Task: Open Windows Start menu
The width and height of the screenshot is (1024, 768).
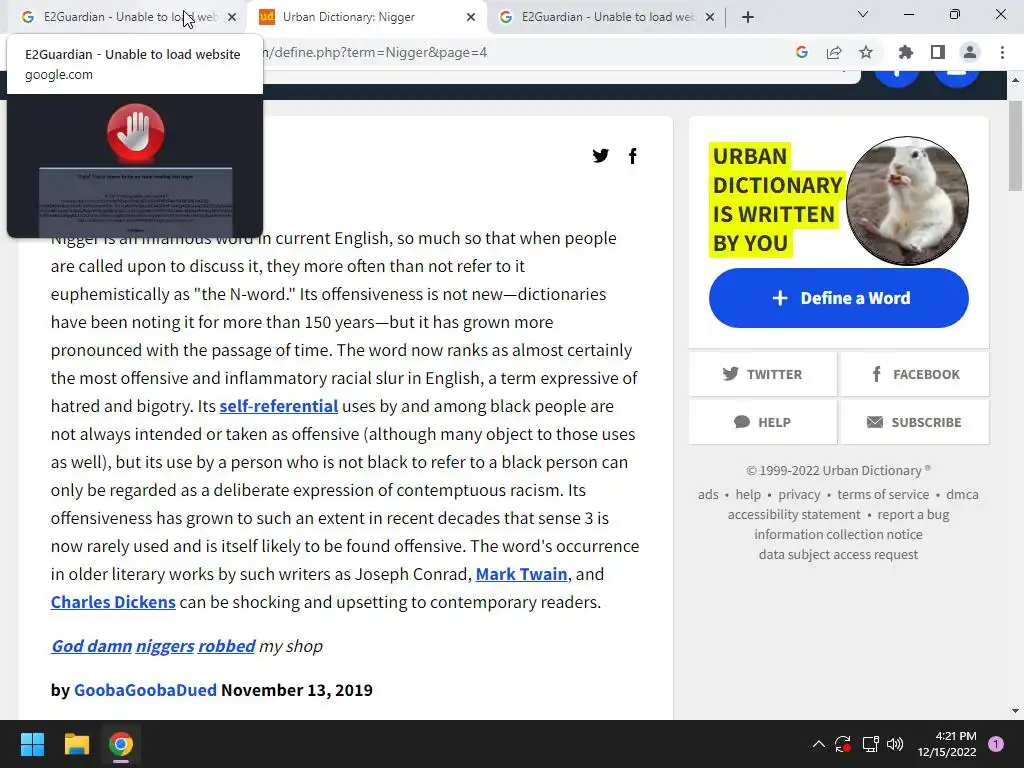Action: [x=32, y=744]
